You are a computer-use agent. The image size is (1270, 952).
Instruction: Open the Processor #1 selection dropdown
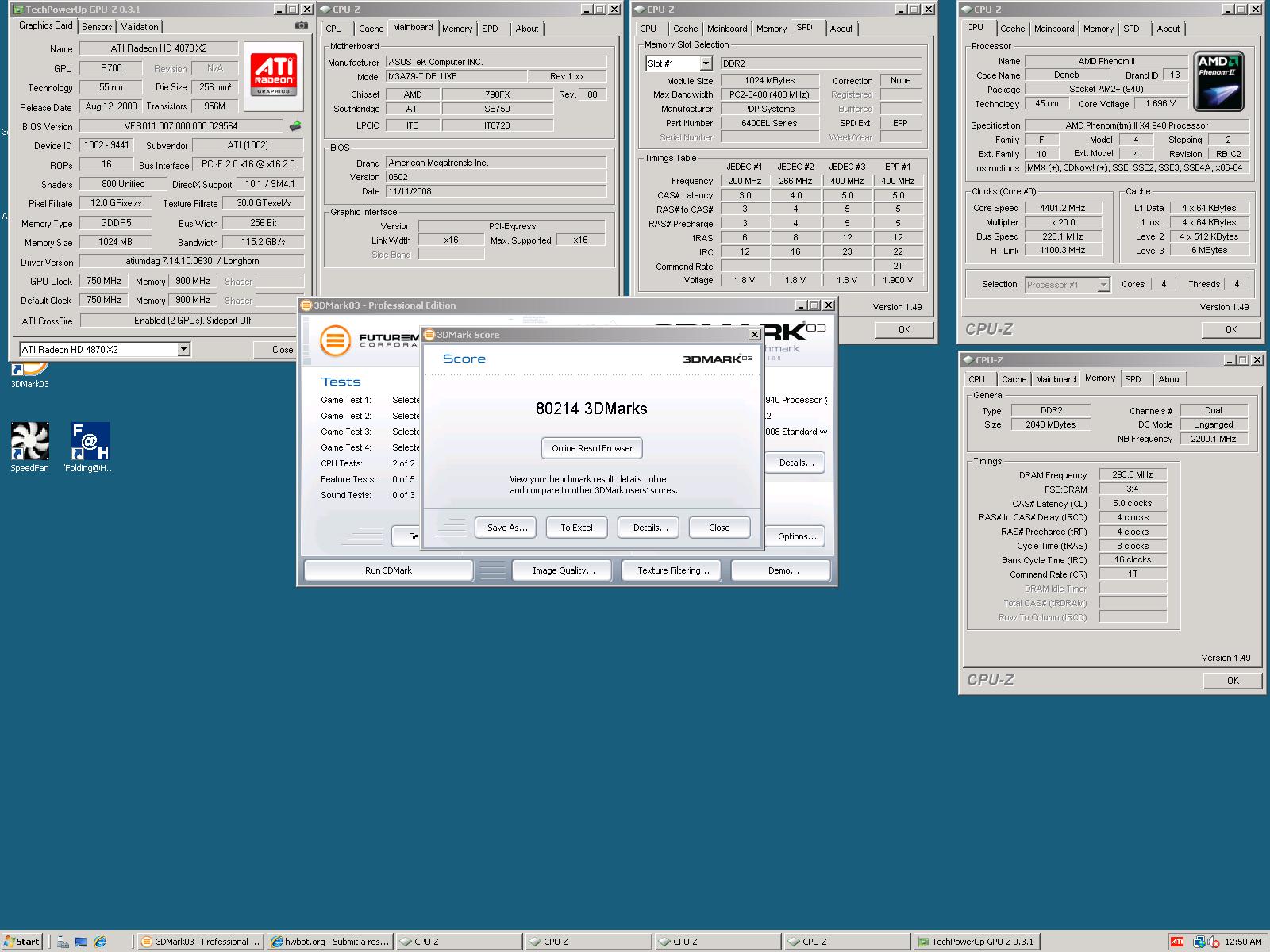point(1103,284)
